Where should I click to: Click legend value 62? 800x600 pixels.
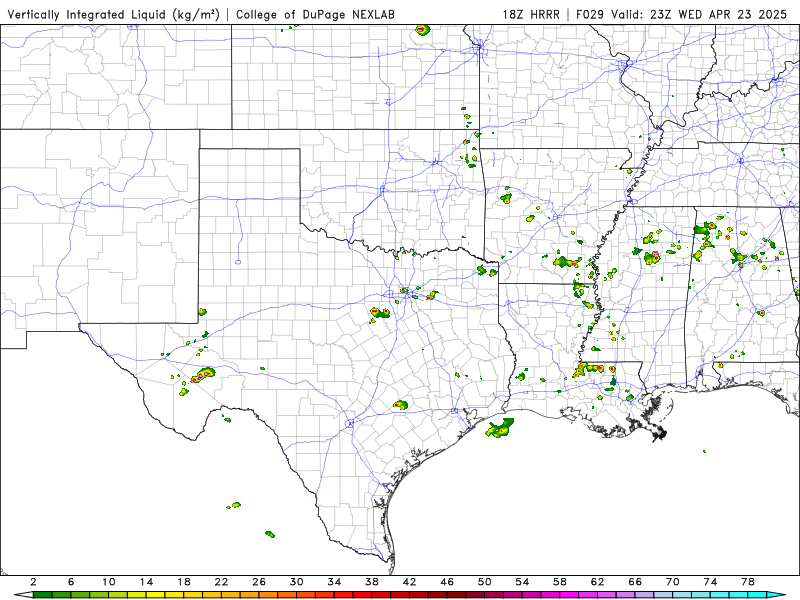(x=598, y=582)
